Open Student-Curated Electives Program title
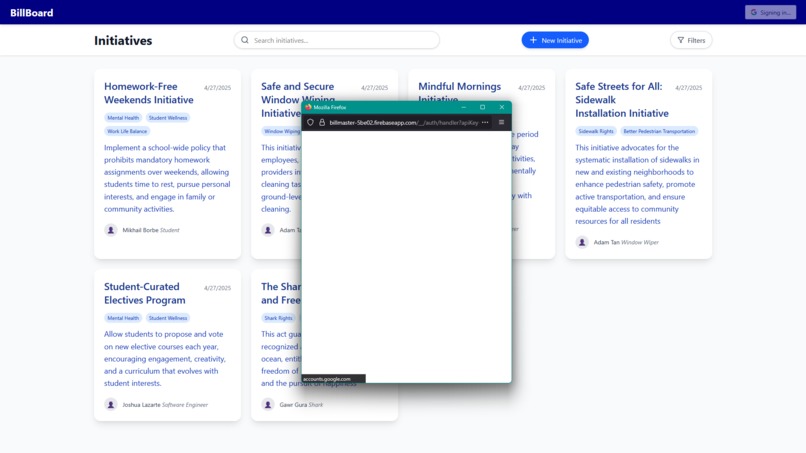 click(x=144, y=293)
